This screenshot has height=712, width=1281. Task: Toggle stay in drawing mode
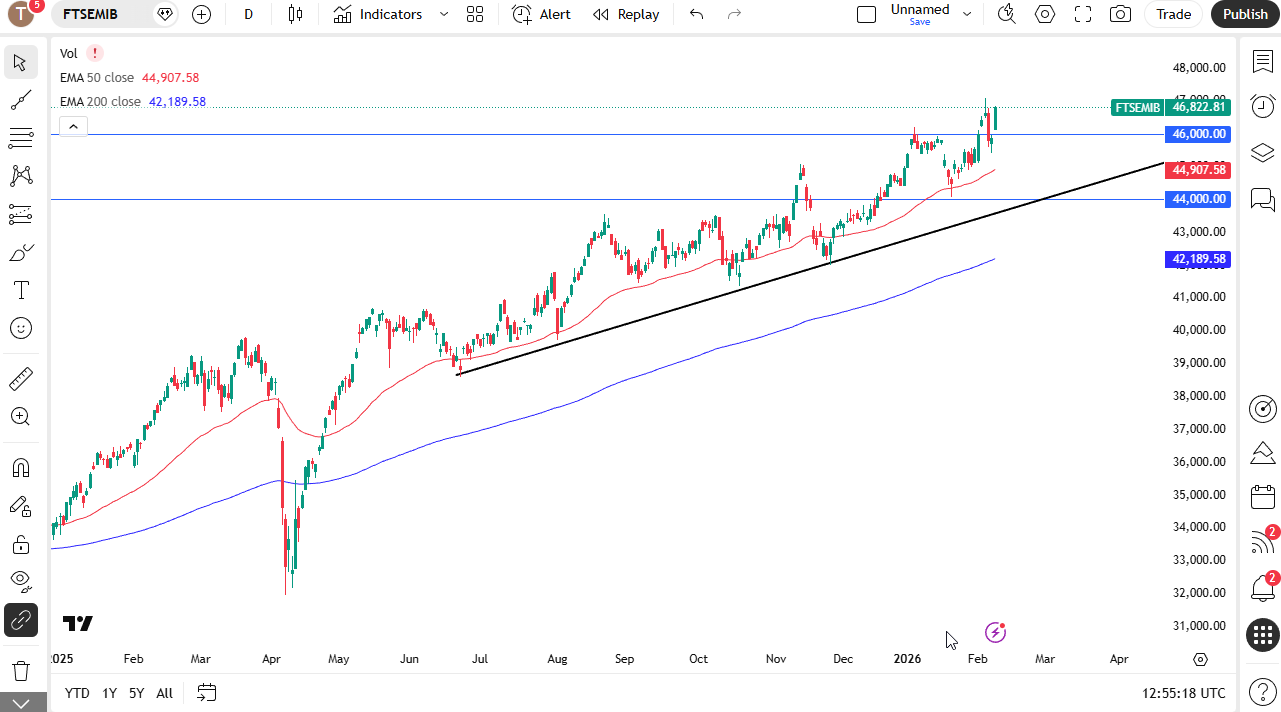20,506
